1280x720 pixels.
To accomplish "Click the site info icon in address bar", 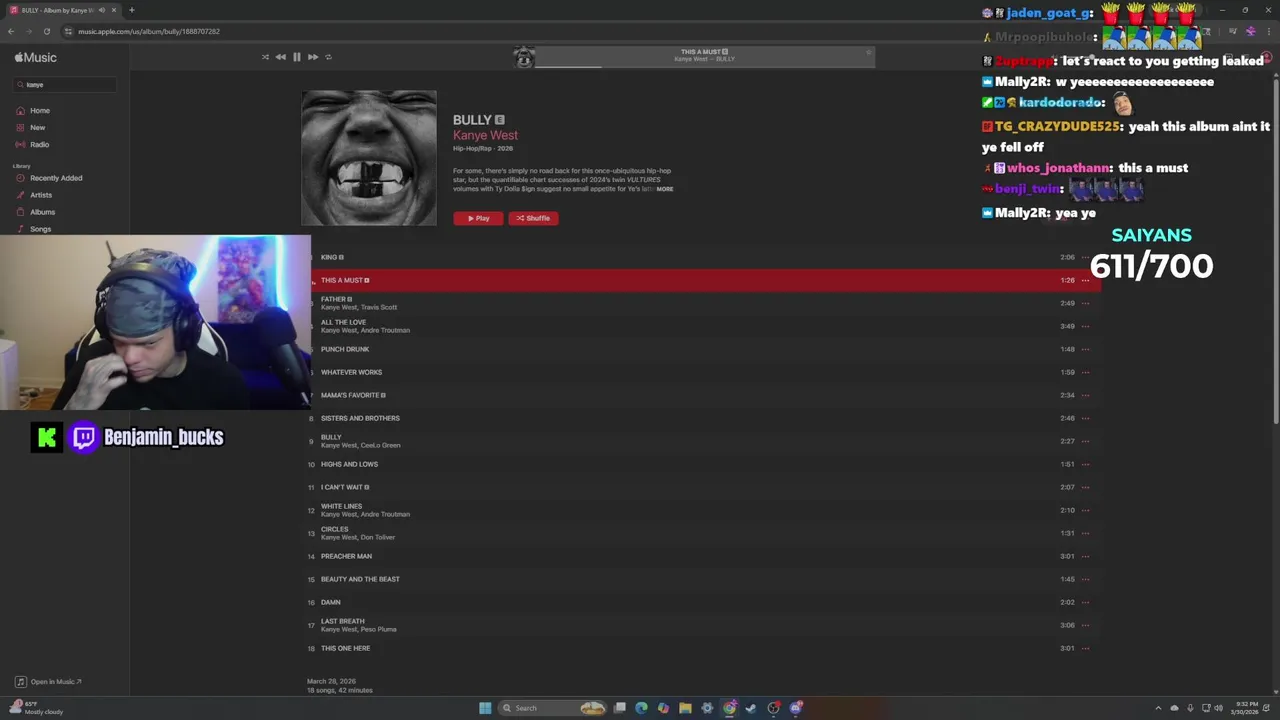I will click(x=68, y=31).
